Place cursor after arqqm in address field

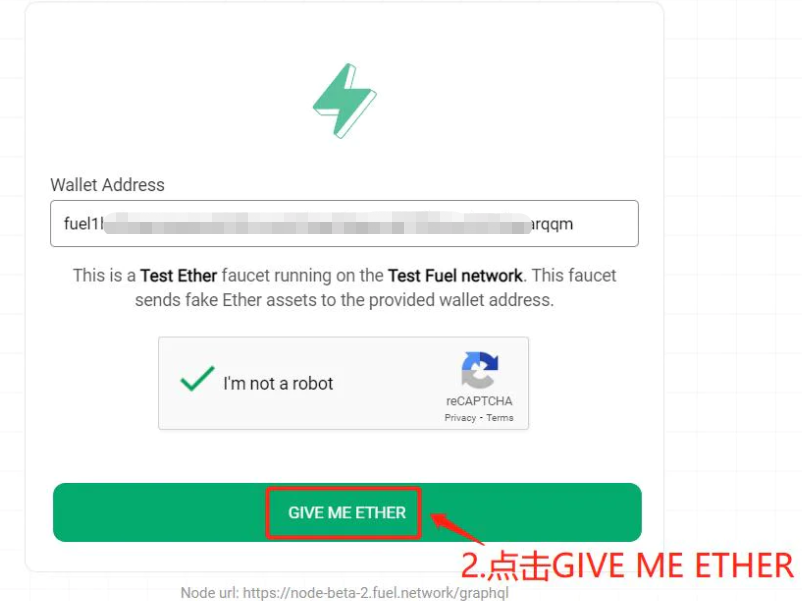tap(574, 224)
